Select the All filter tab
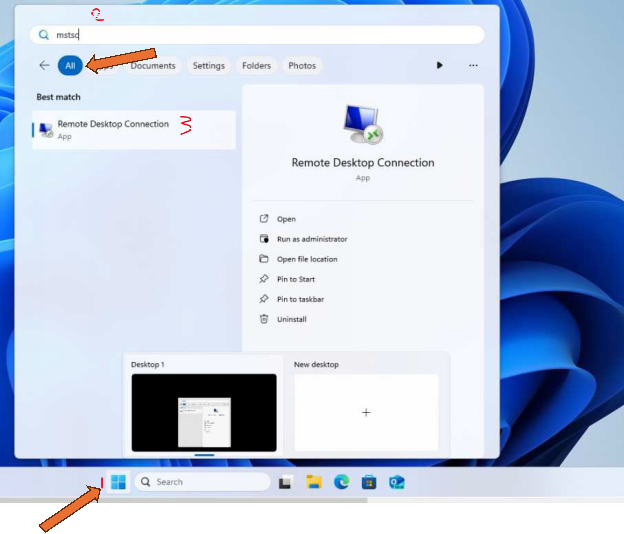This screenshot has height=534, width=624. tap(70, 66)
